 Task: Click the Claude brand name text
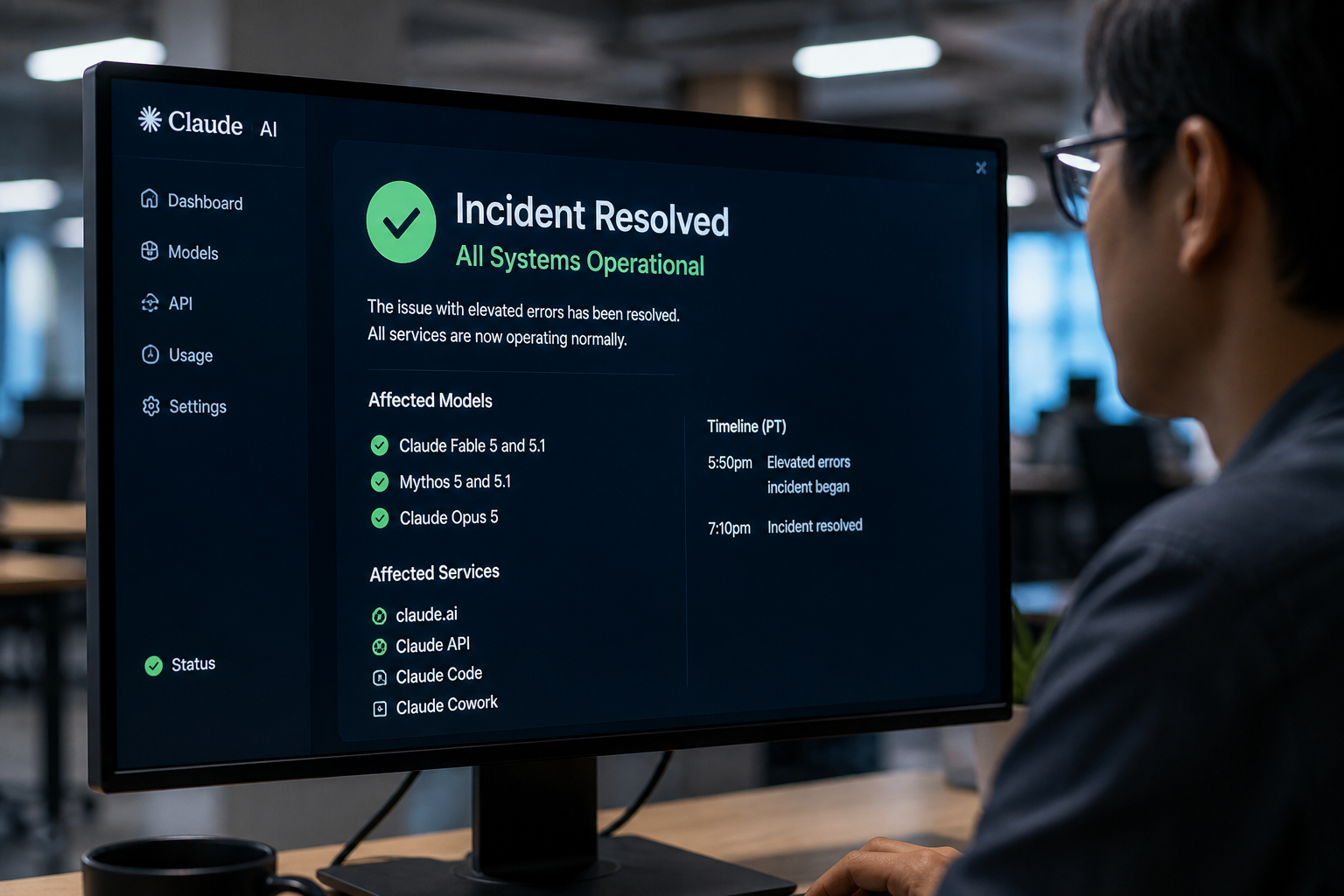tap(205, 123)
